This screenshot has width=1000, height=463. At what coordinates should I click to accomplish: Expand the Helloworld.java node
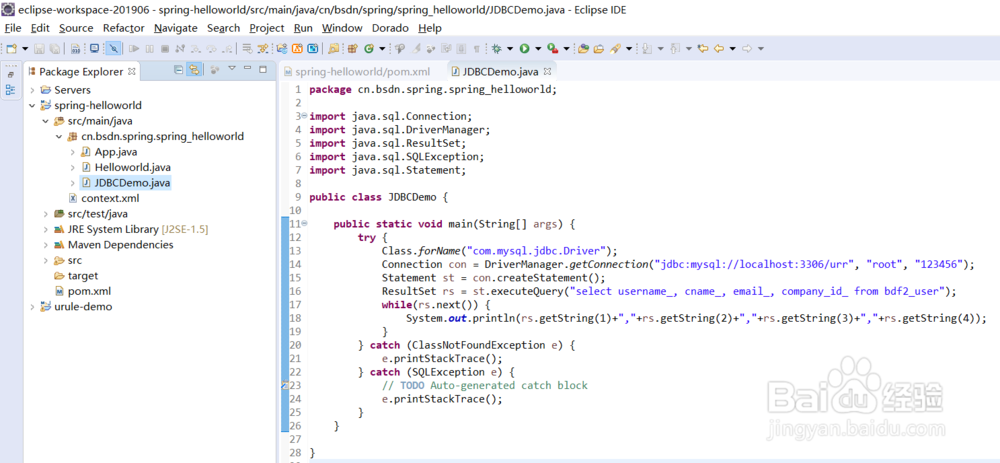click(x=73, y=167)
